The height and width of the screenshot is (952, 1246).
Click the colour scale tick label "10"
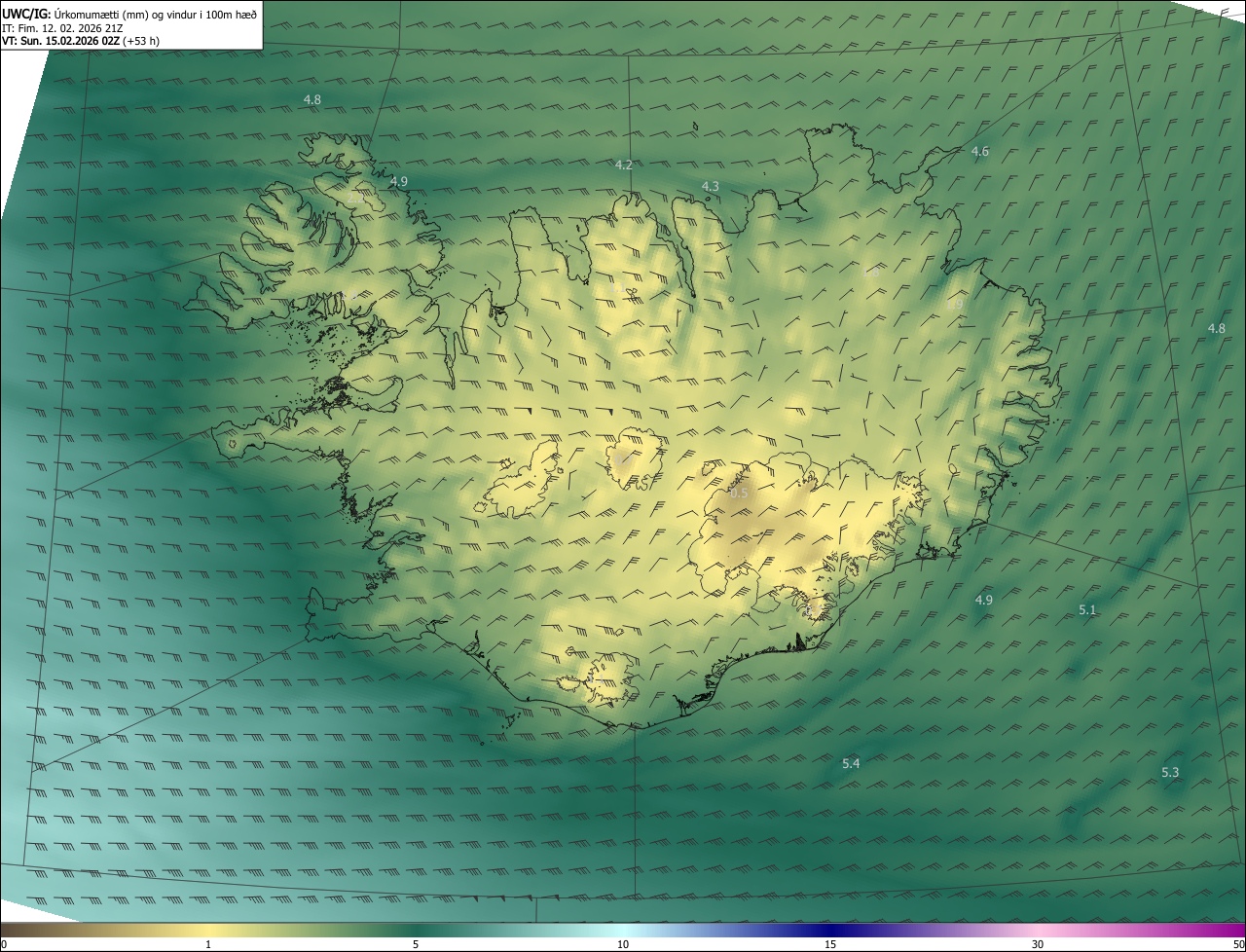point(623,944)
